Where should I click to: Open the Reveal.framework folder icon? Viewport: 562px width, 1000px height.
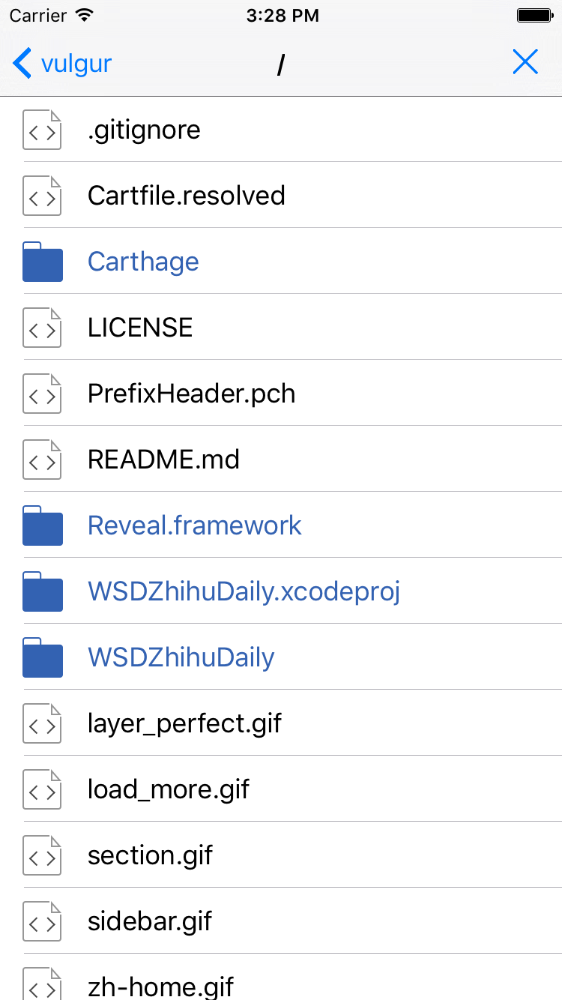click(x=43, y=526)
